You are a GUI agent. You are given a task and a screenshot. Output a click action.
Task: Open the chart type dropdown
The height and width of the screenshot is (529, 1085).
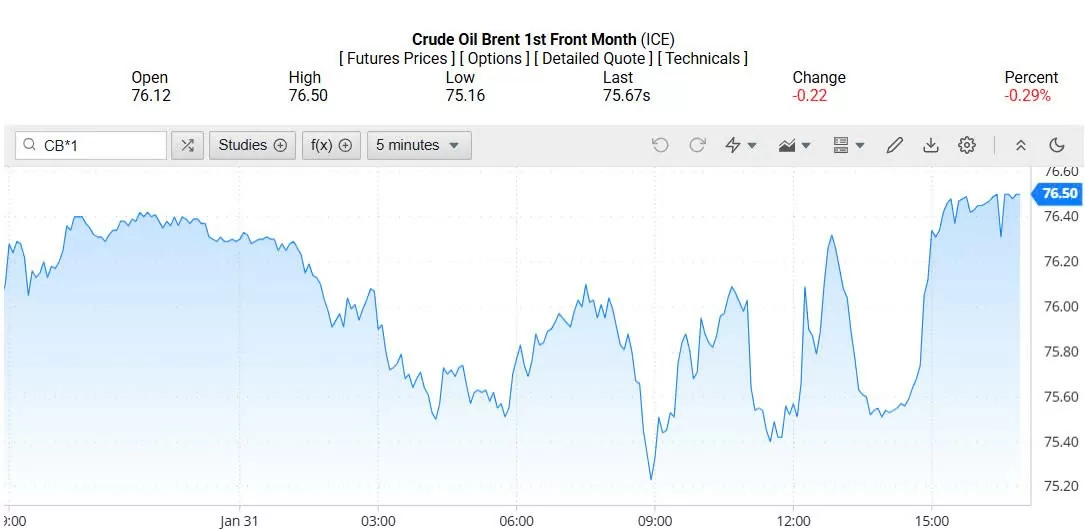pos(795,145)
